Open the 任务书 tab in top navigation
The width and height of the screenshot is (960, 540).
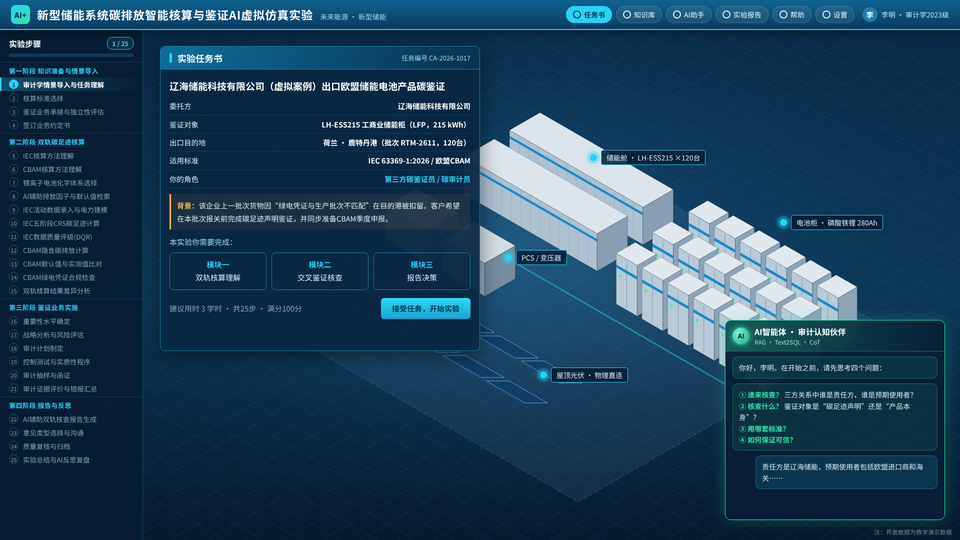click(x=588, y=15)
